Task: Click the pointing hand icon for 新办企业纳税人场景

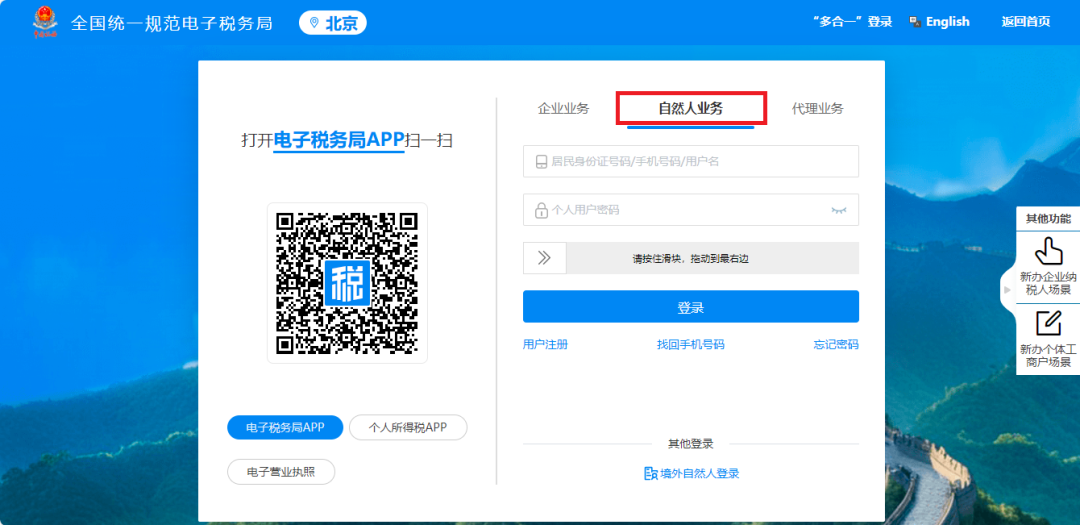Action: 1048,251
